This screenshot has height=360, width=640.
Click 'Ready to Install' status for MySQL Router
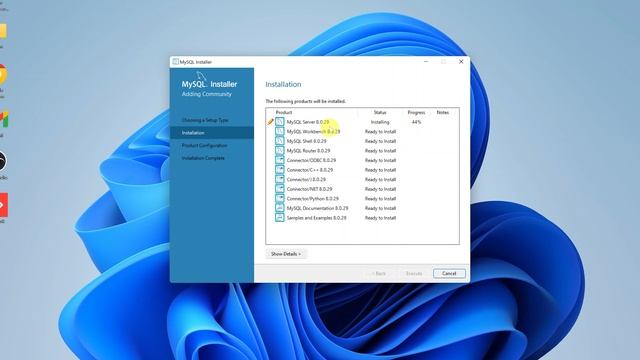pyautogui.click(x=380, y=151)
